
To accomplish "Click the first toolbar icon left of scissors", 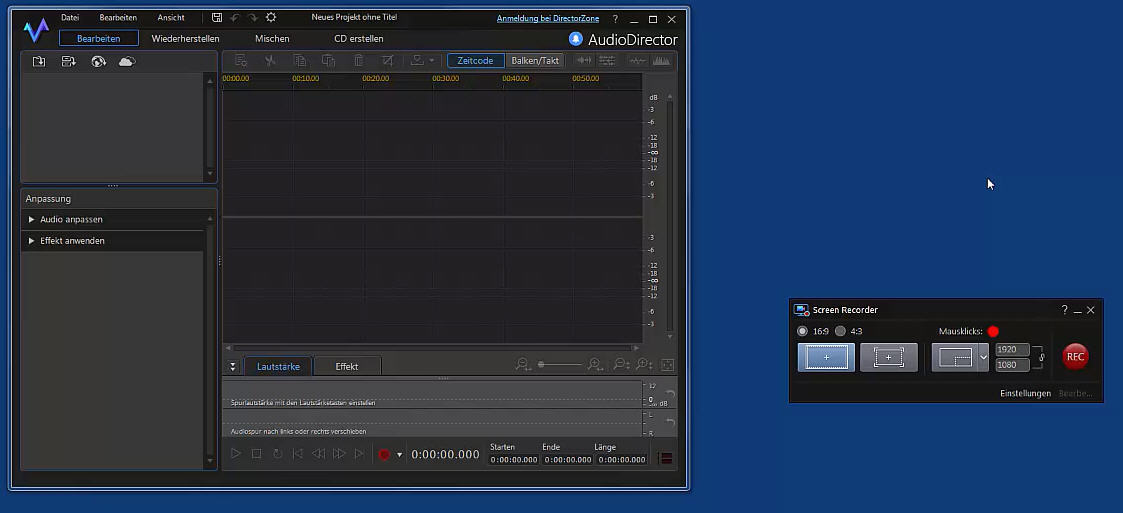I will click(241, 61).
